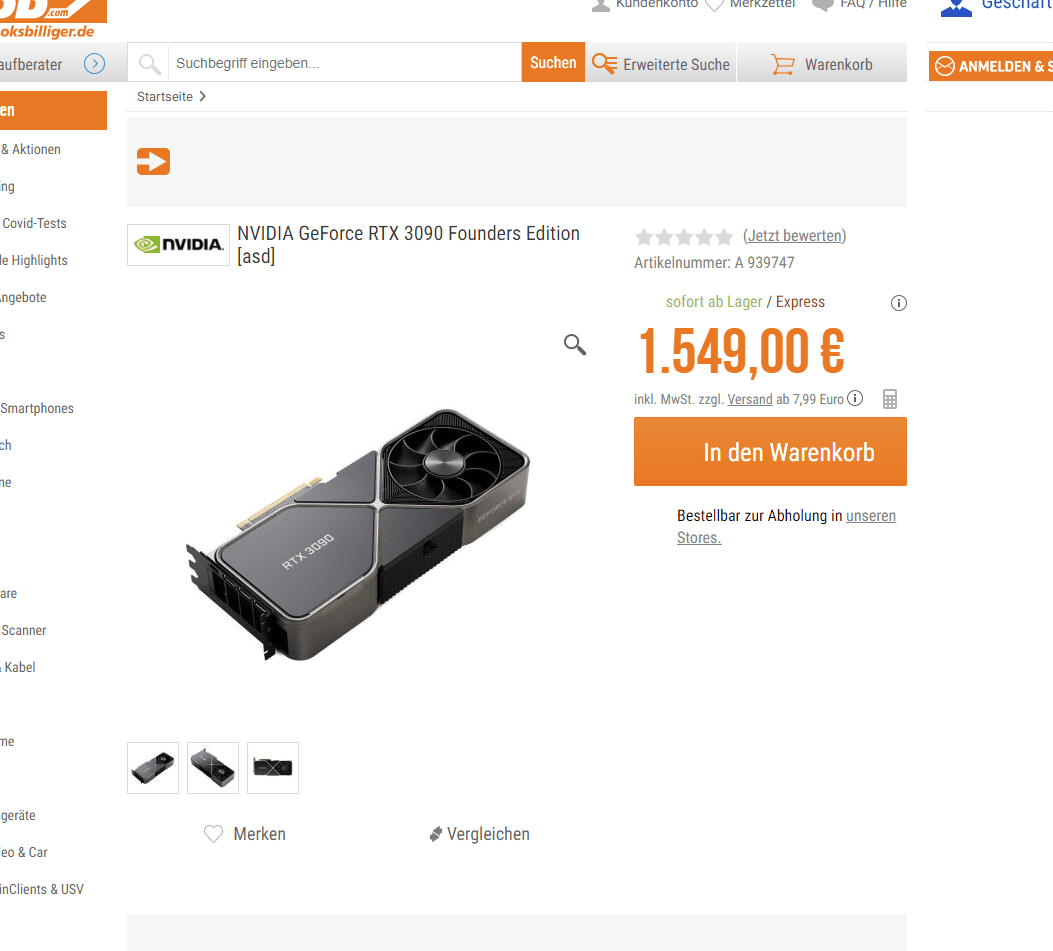This screenshot has width=1053, height=951.
Task: Focus the Suchbegriff eingeben search field
Action: point(345,63)
